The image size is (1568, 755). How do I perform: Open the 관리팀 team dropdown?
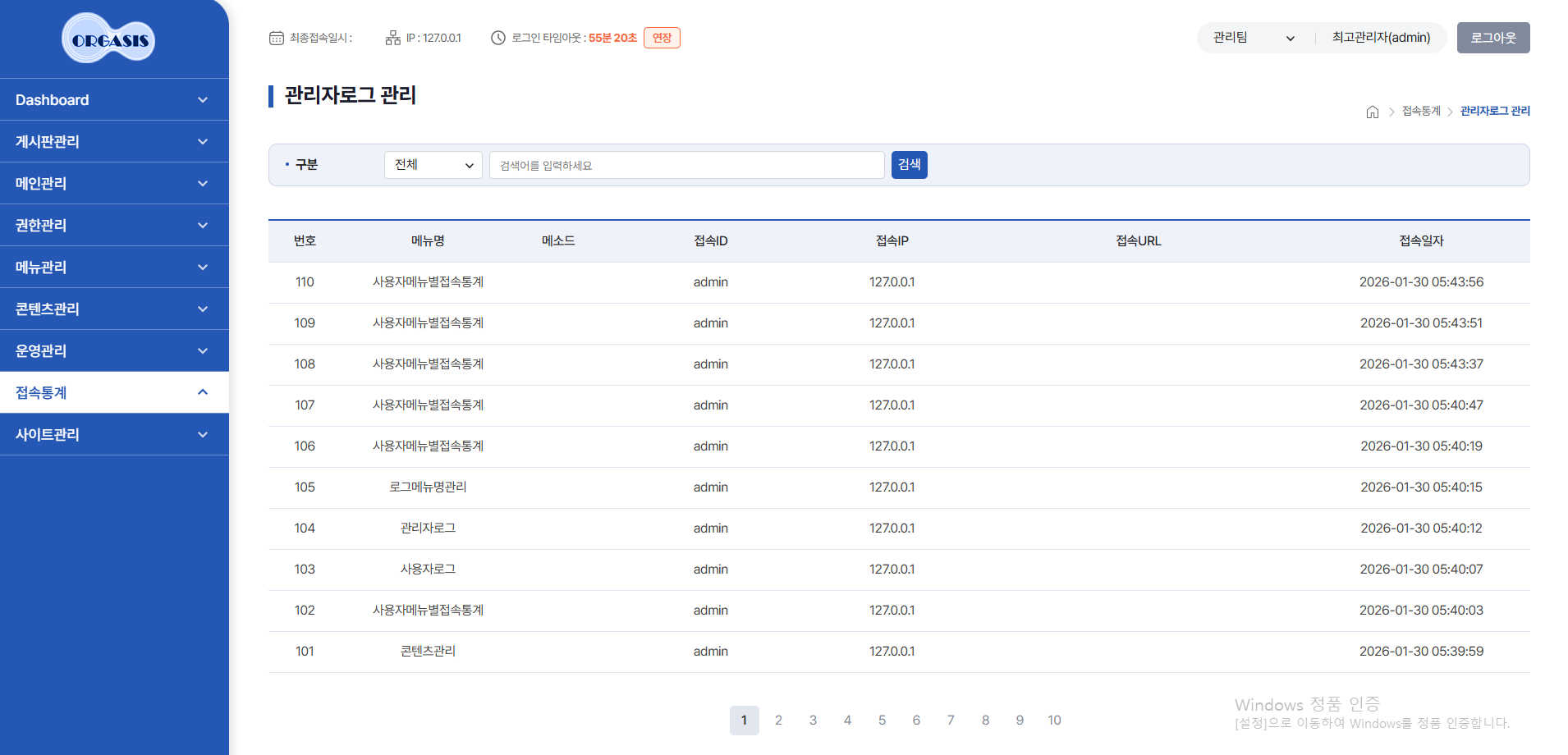point(1254,38)
